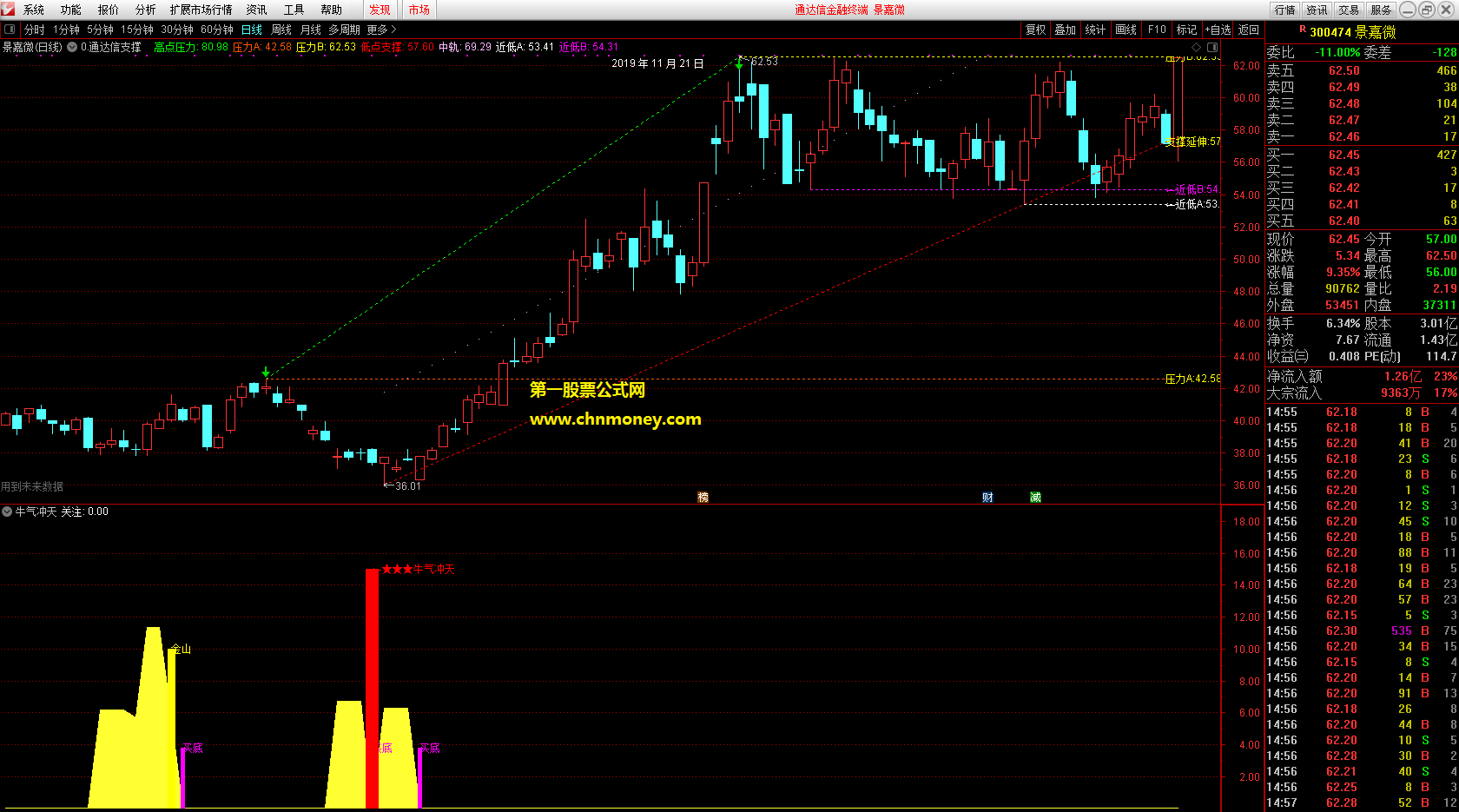This screenshot has width=1459, height=812.
Task: Click the 委比 value -11.00%
Action: (1337, 52)
